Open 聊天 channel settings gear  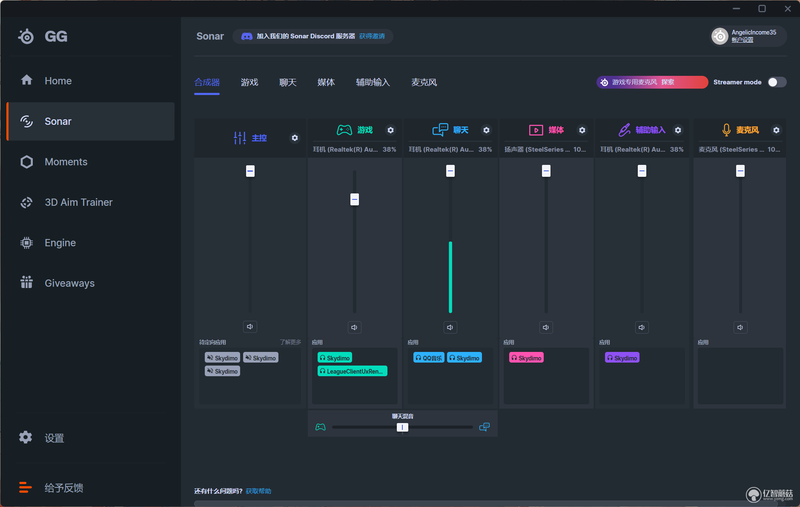click(x=486, y=130)
